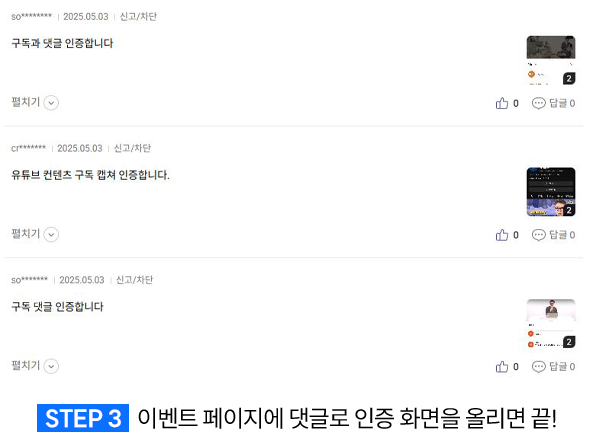This screenshot has height=432, width=592.
Task: Click thumbs-up icon on '유튜브 컨텐츠 구독 캡쳐' comment
Action: tap(501, 235)
